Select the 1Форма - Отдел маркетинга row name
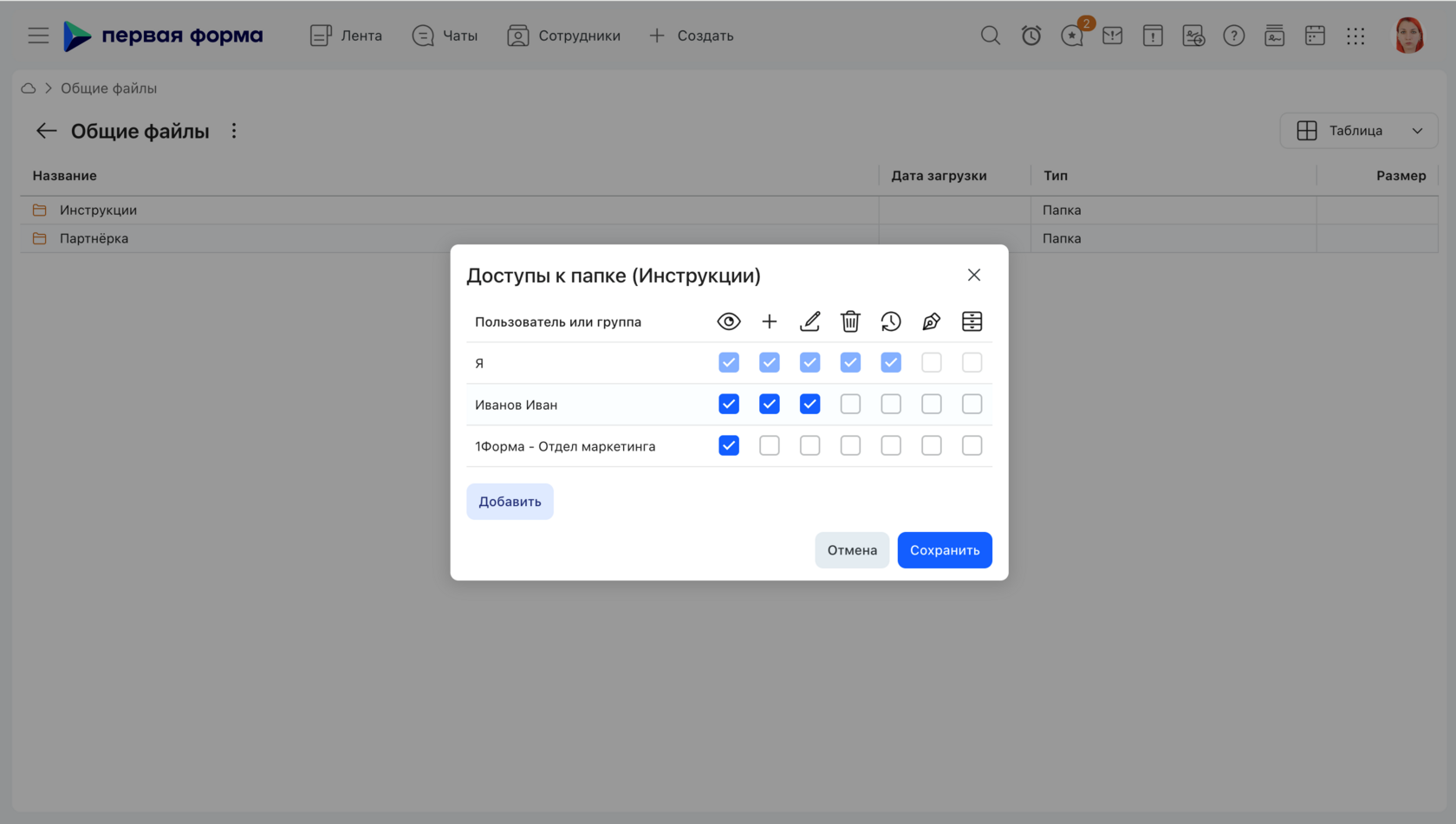This screenshot has width=1456, height=824. [x=565, y=446]
